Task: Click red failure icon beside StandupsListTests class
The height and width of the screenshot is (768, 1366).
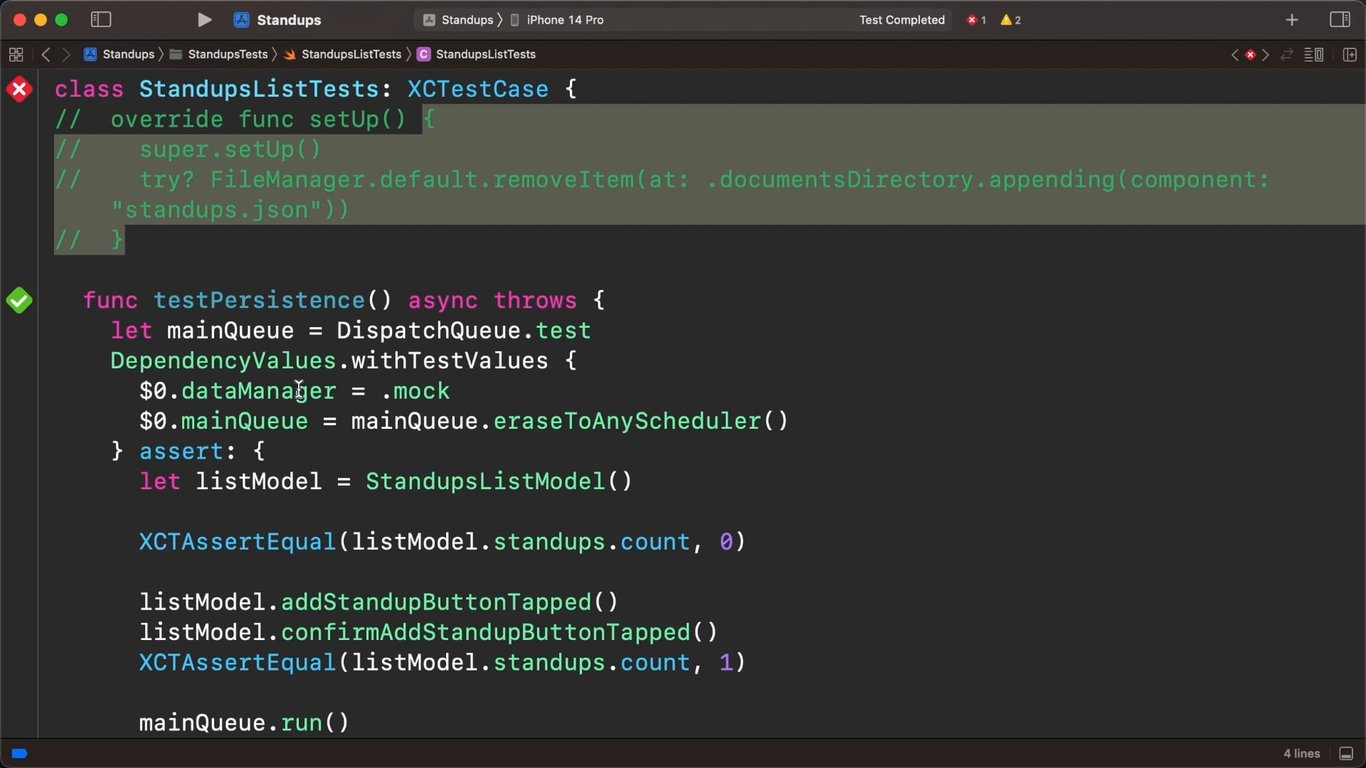Action: 19,89
